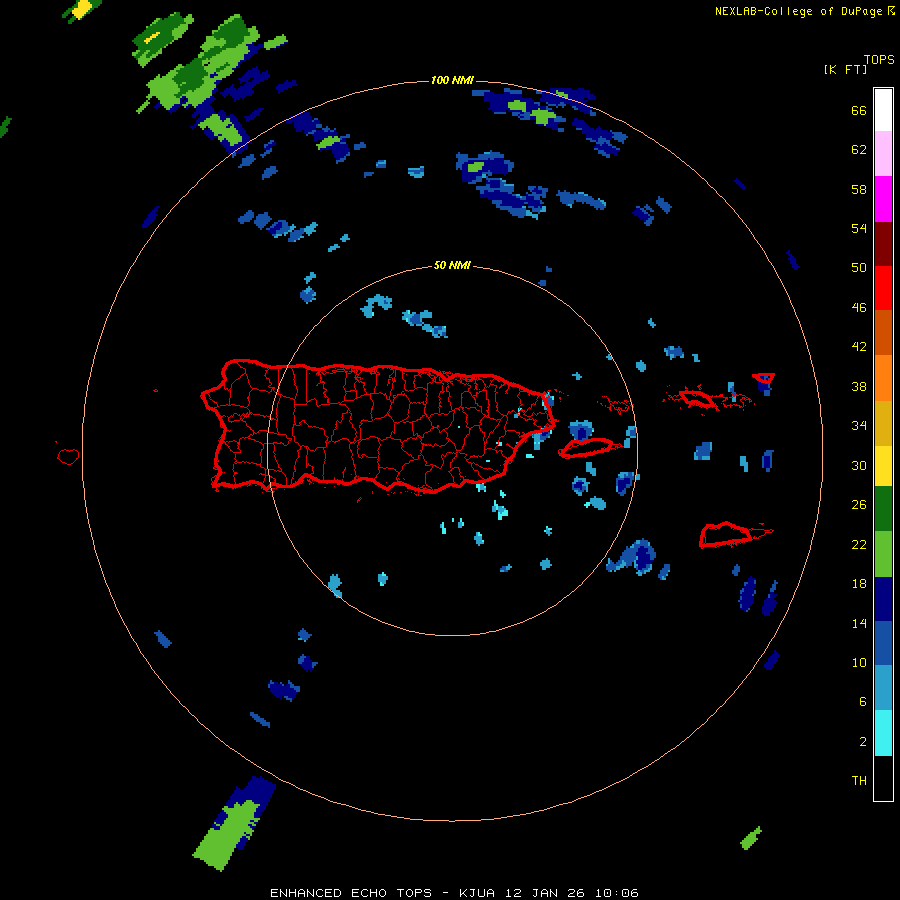Click the large island outline southeast of the 50 NMI ring

[726, 534]
